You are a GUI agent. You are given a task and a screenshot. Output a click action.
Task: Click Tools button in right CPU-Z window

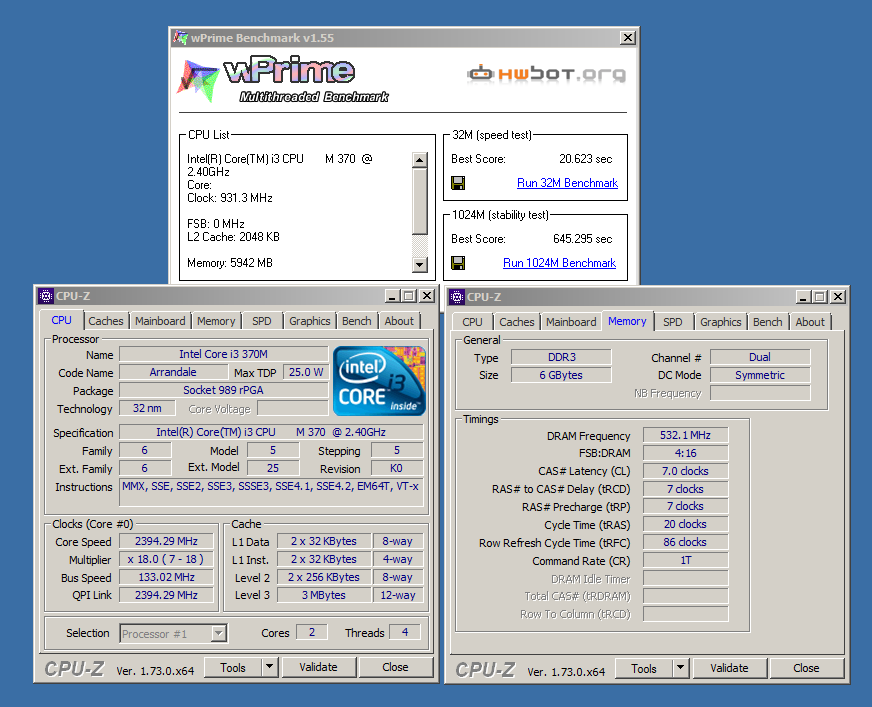pos(644,669)
